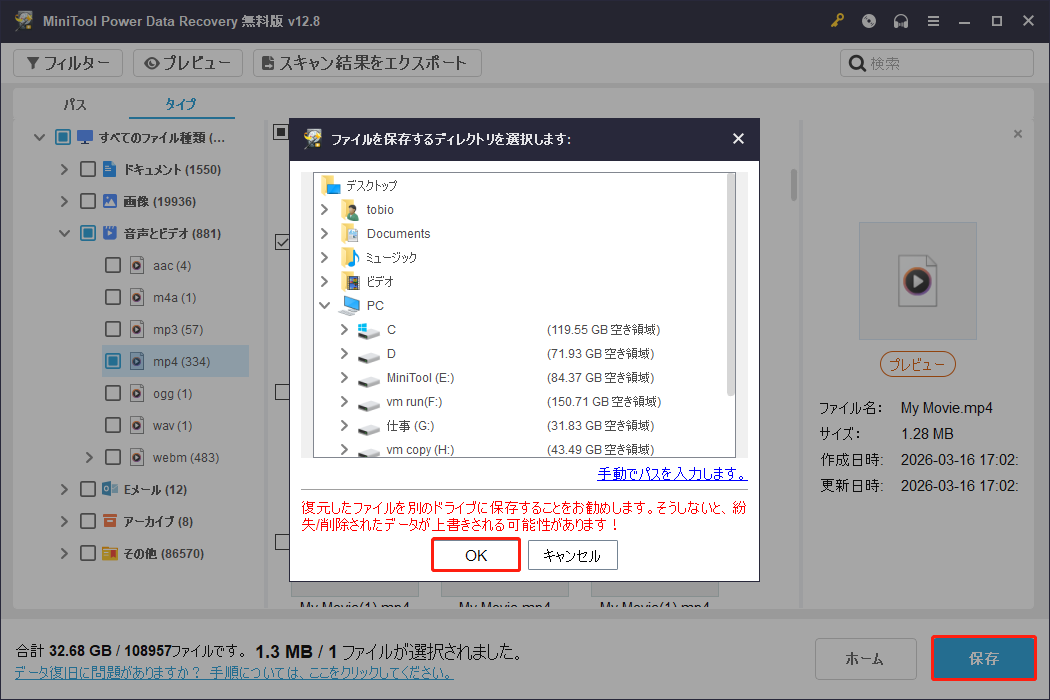The image size is (1050, 700).
Task: Click the magnifier icon in the search box
Action: pyautogui.click(x=858, y=62)
